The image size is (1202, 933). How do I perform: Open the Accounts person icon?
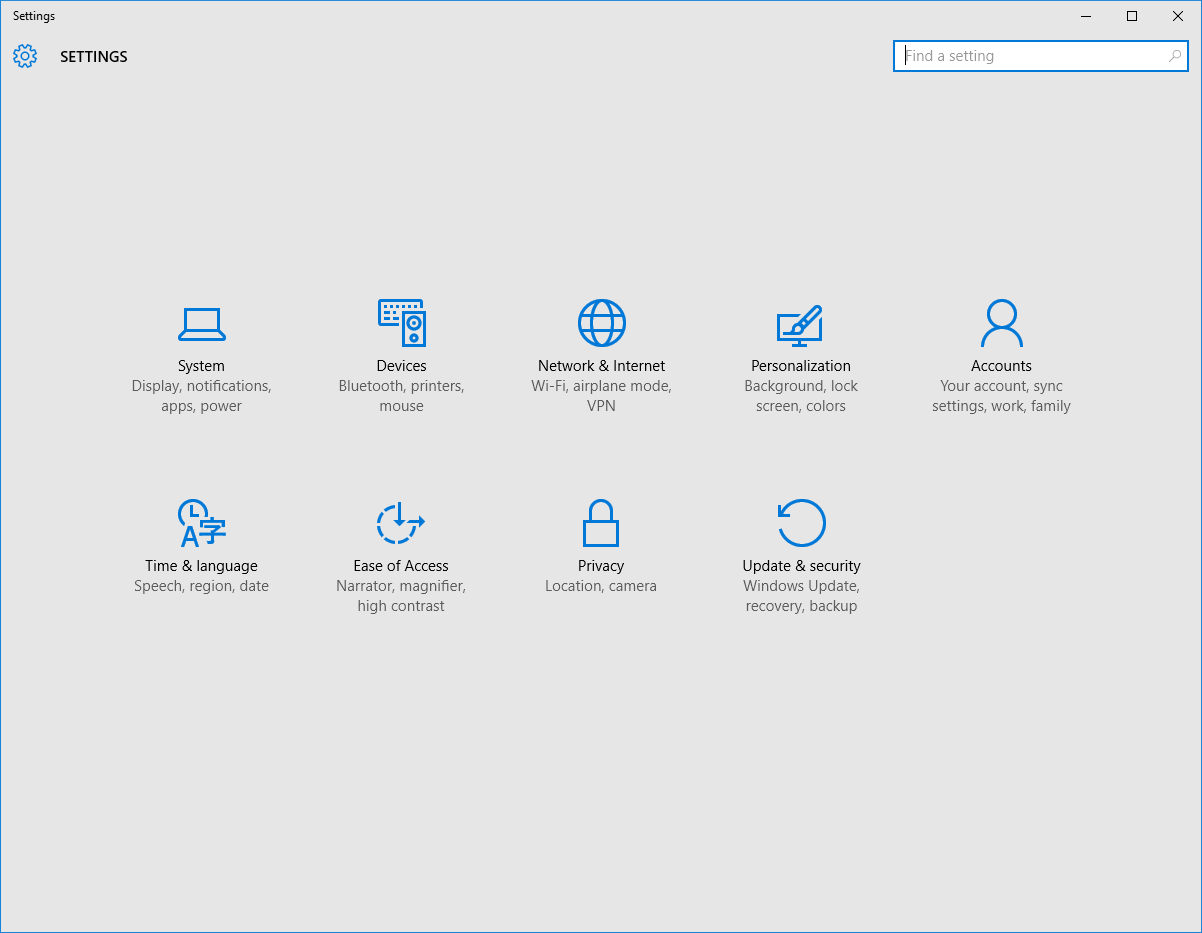click(x=1001, y=322)
